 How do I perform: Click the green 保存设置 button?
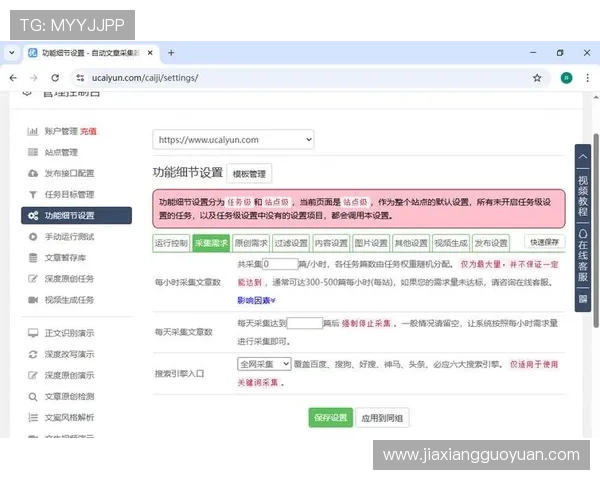pyautogui.click(x=331, y=418)
